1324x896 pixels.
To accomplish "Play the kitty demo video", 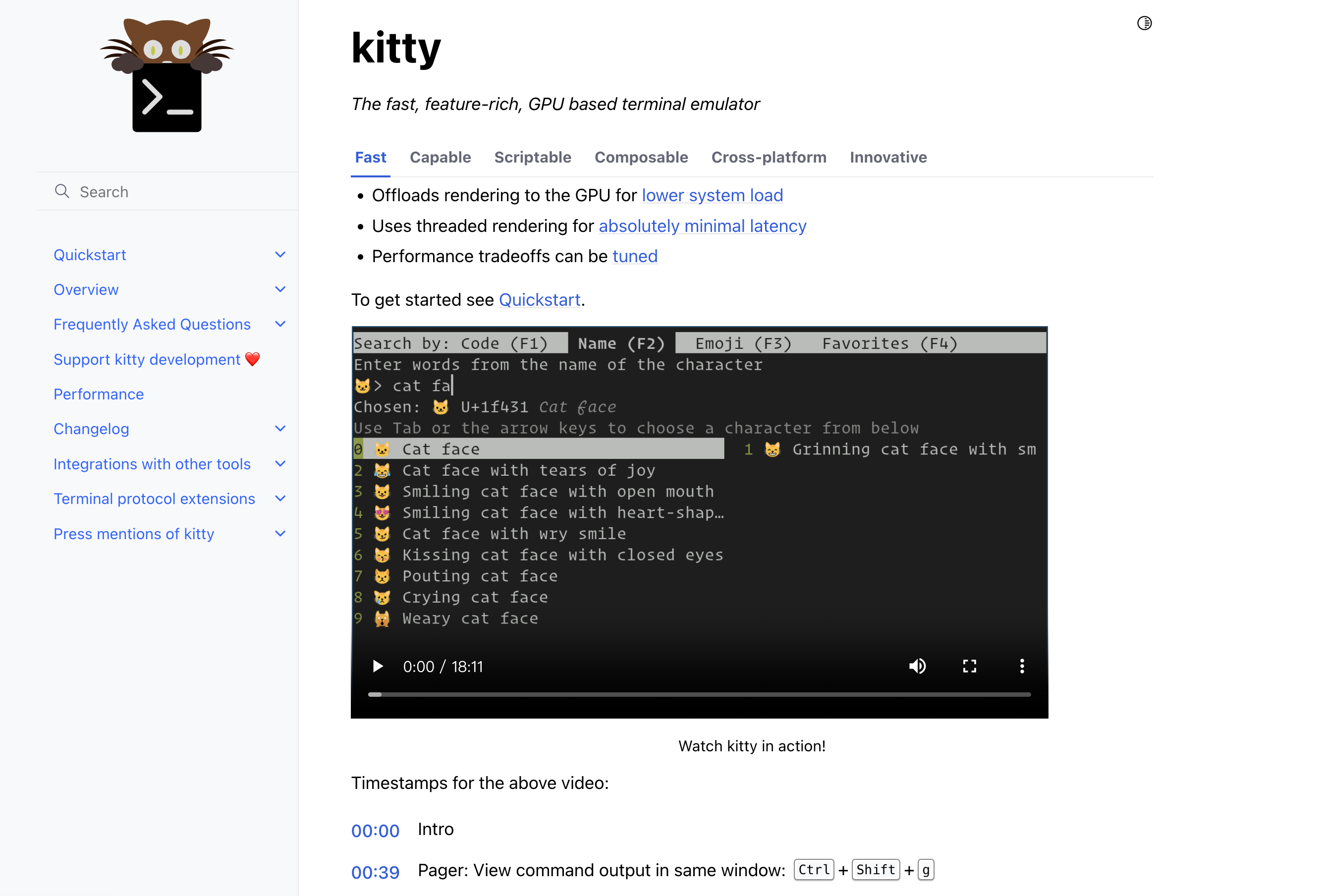I will point(378,666).
